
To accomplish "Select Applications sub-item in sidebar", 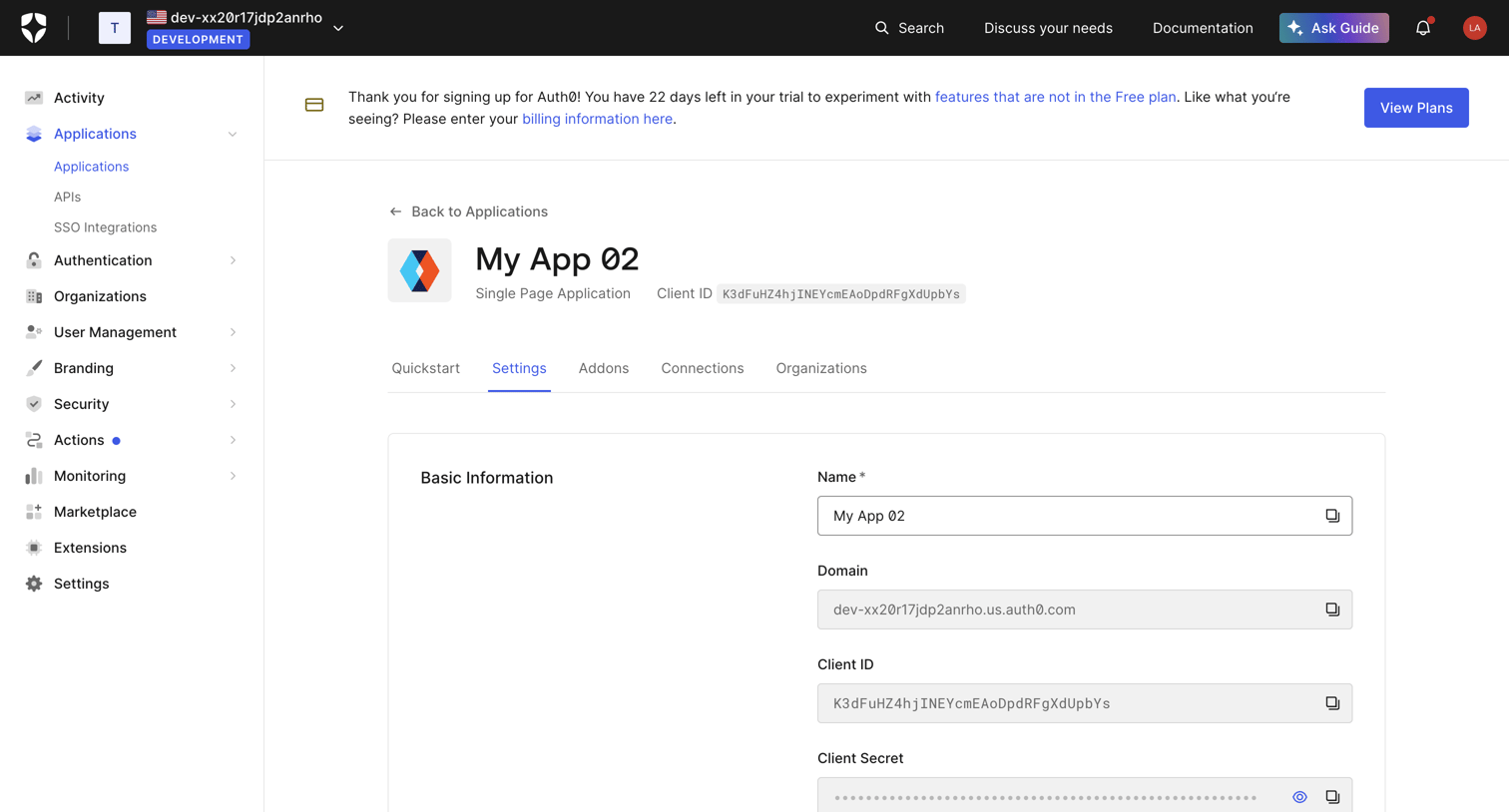I will [91, 167].
